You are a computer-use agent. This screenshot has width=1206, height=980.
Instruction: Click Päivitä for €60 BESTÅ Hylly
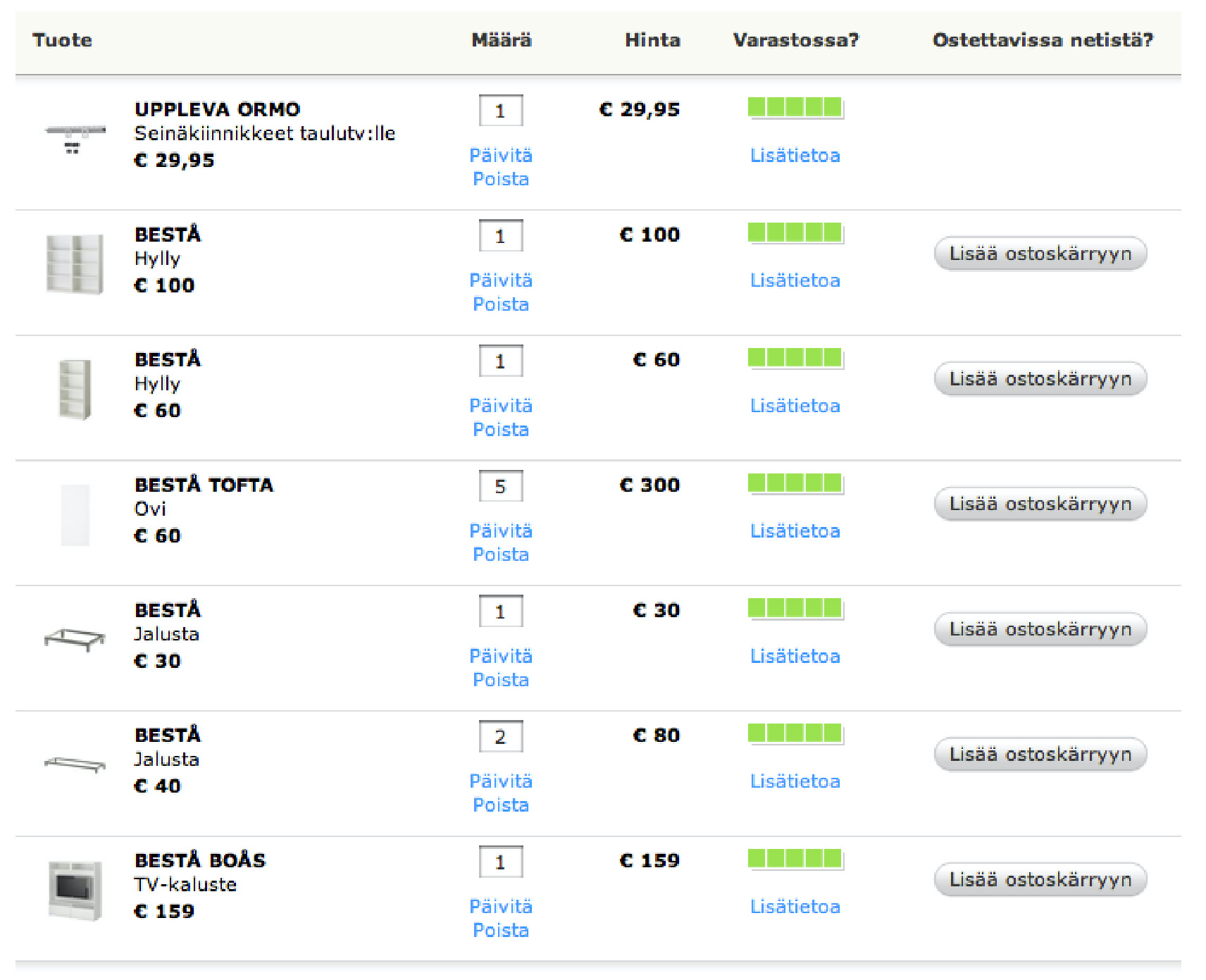[x=501, y=406]
